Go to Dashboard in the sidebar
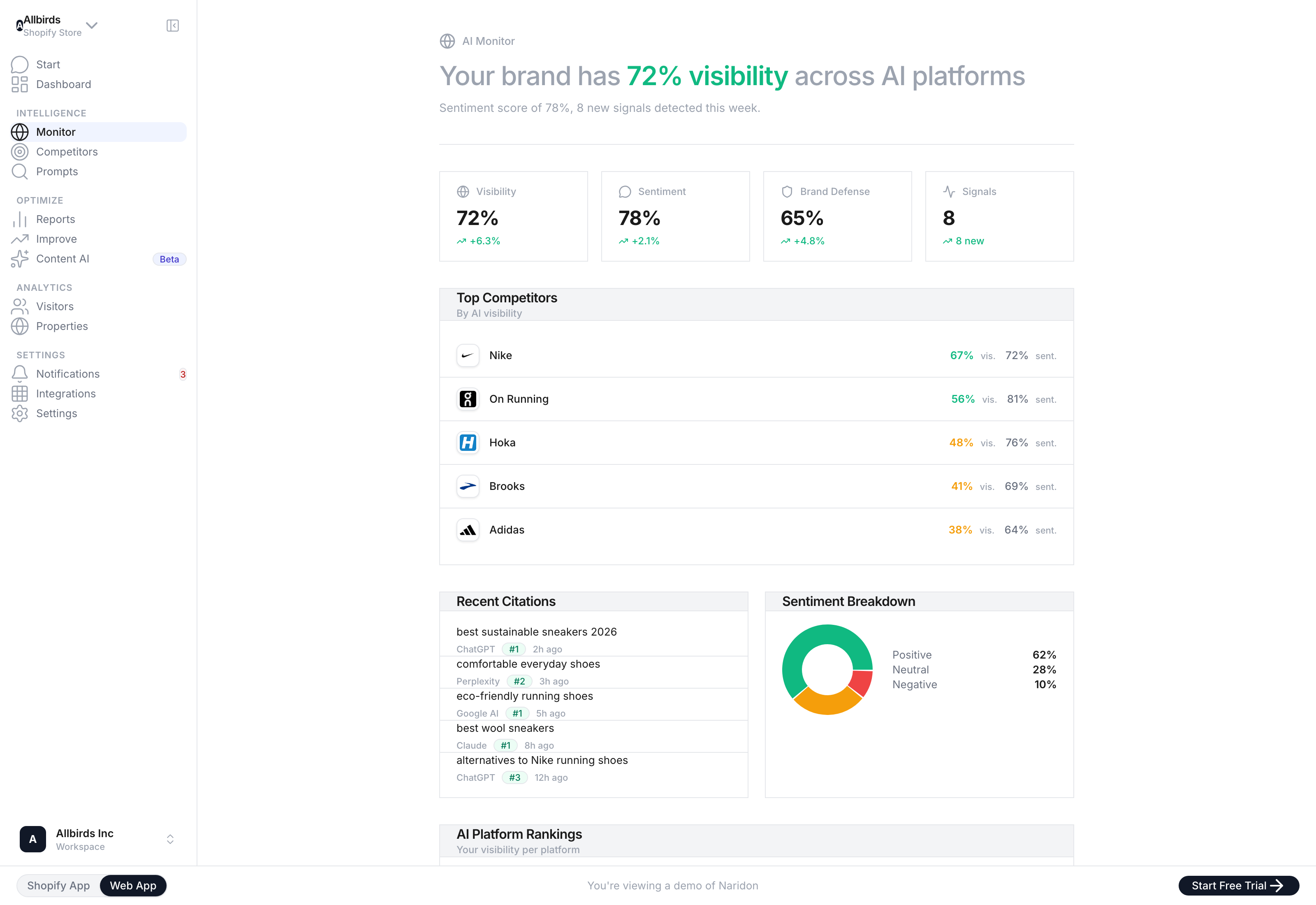Viewport: 1316px width, 905px height. click(98, 84)
